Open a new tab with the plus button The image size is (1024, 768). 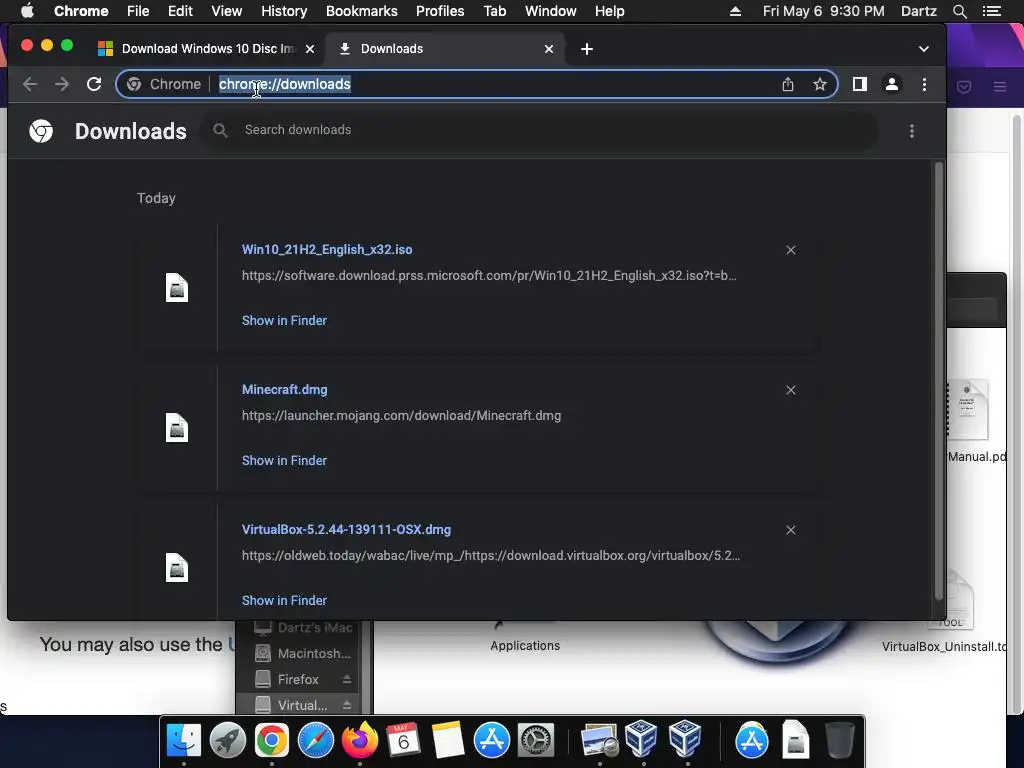pyautogui.click(x=586, y=49)
